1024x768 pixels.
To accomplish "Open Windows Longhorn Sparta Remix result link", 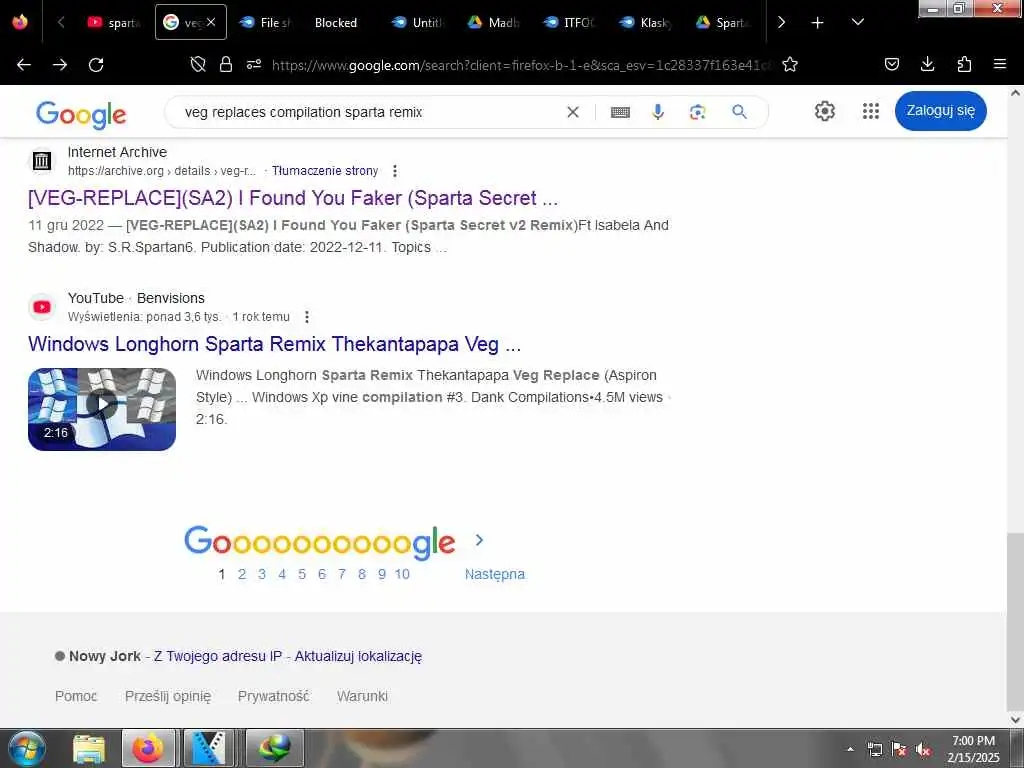I will pyautogui.click(x=274, y=344).
